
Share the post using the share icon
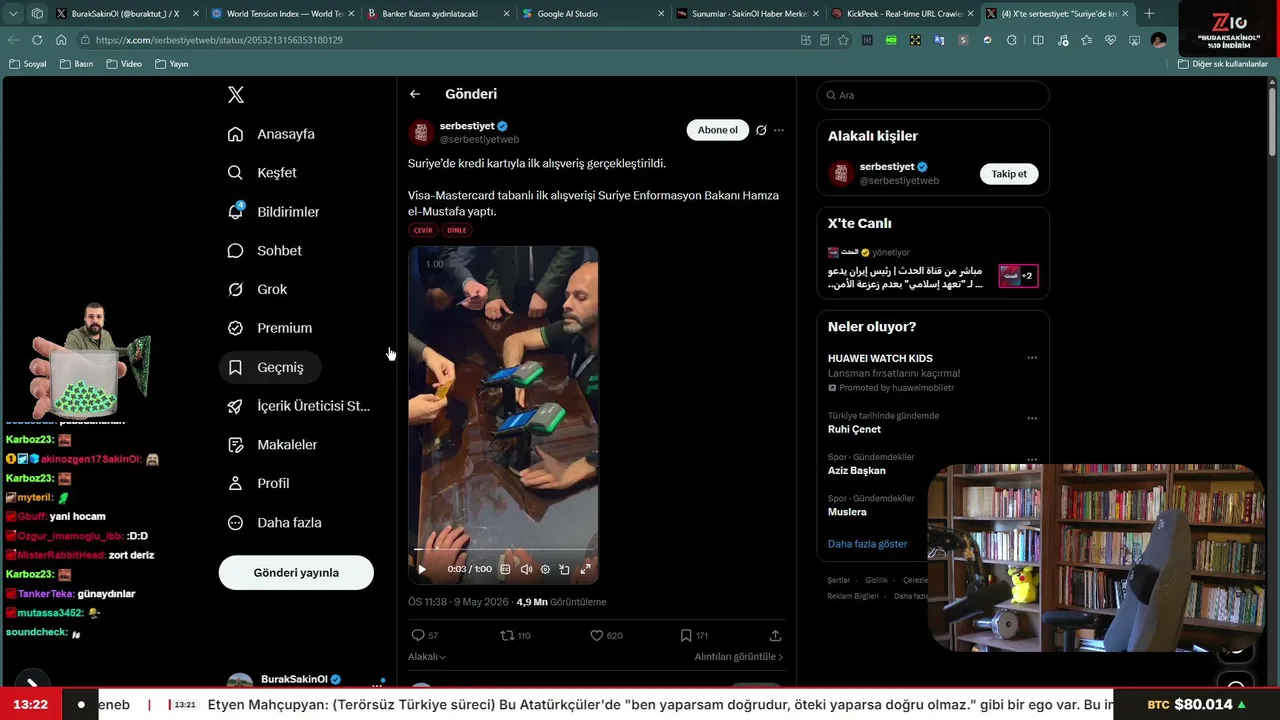775,635
